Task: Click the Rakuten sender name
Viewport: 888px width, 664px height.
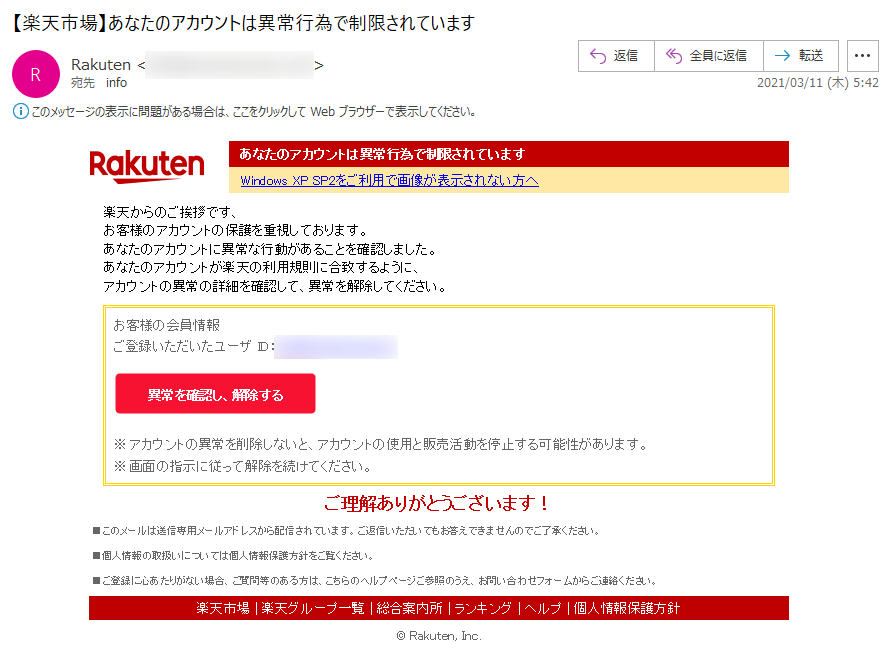Action: [x=101, y=65]
